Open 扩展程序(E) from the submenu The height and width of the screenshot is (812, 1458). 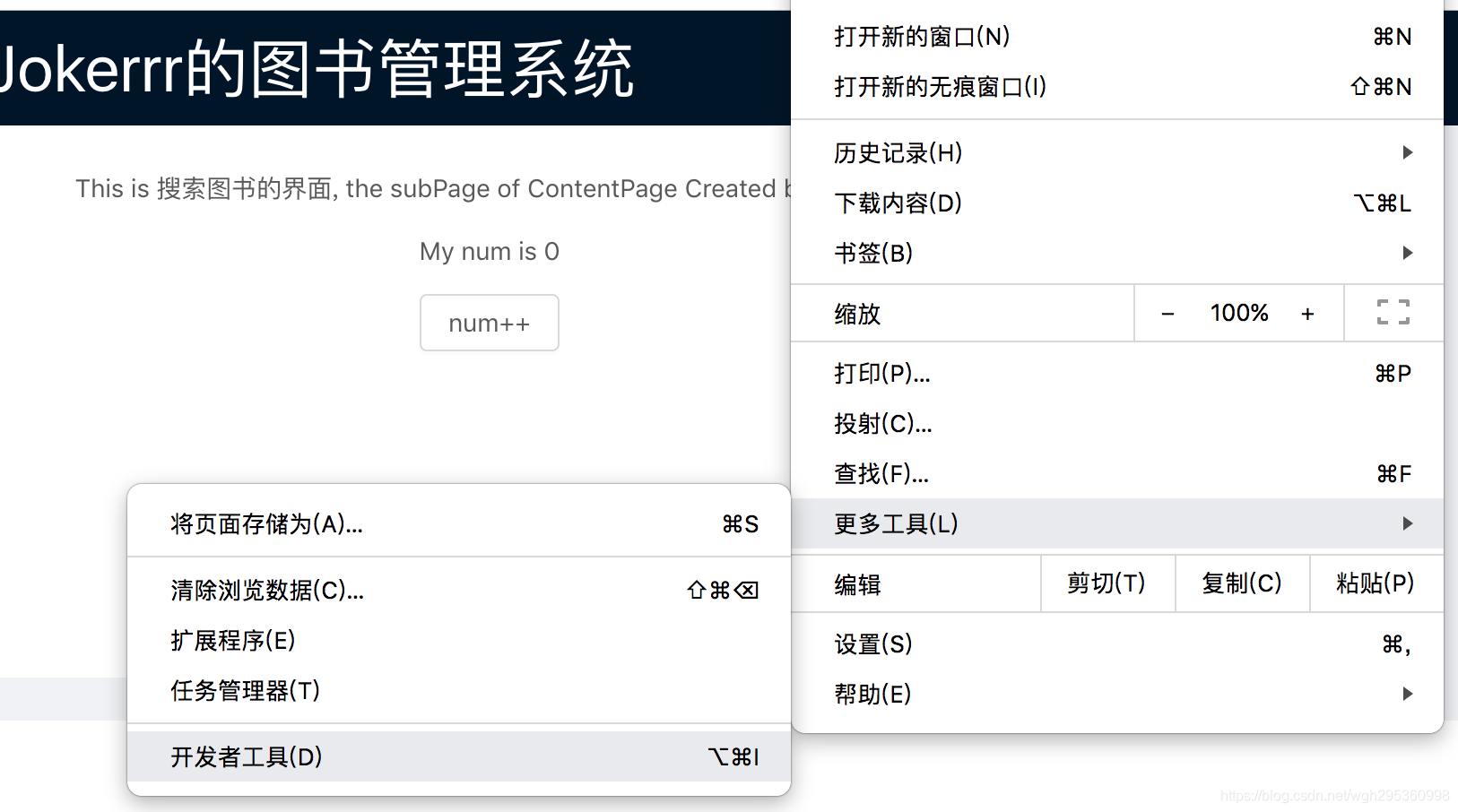[x=459, y=641]
